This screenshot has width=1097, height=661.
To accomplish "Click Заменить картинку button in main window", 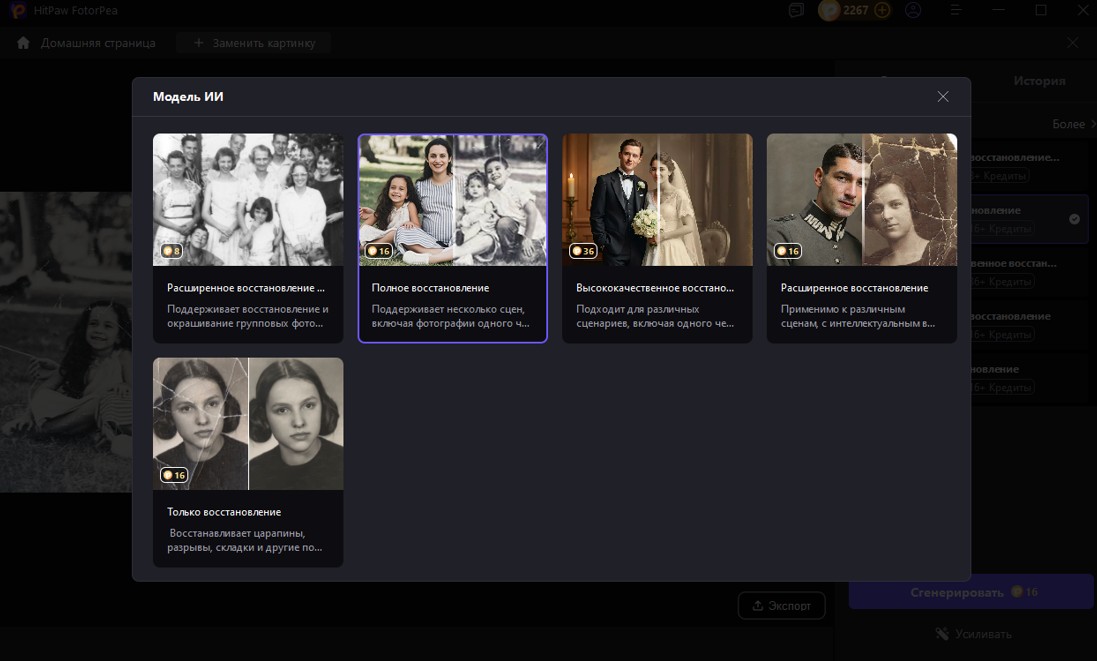I will [x=253, y=43].
